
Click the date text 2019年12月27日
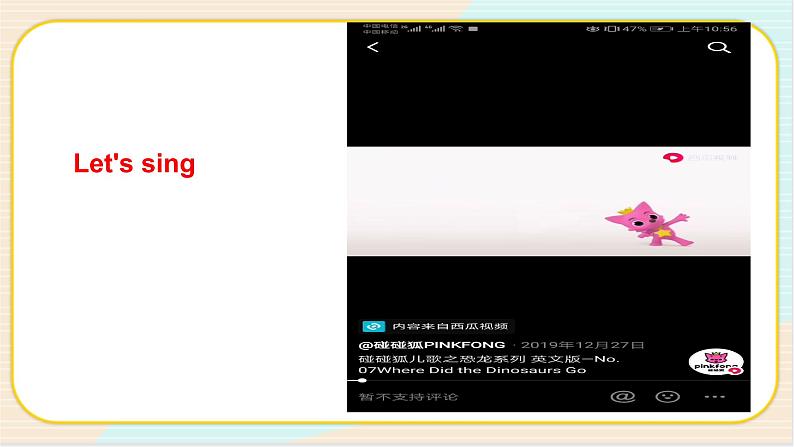click(x=582, y=345)
